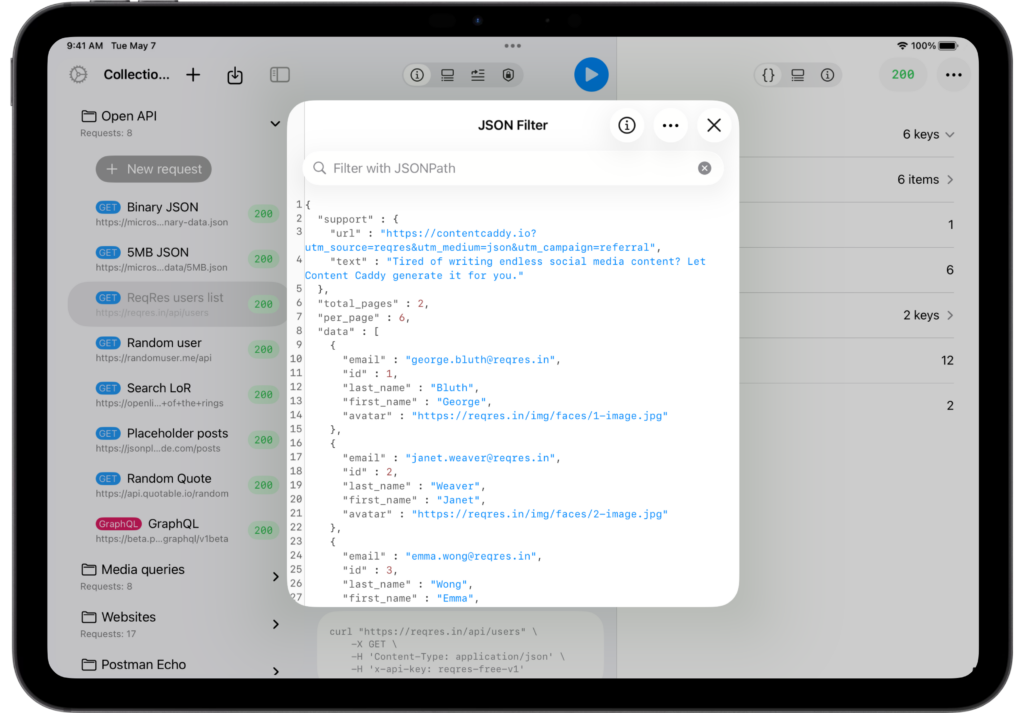1024x713 pixels.
Task: Expand the Media queries folder
Action: coord(275,577)
